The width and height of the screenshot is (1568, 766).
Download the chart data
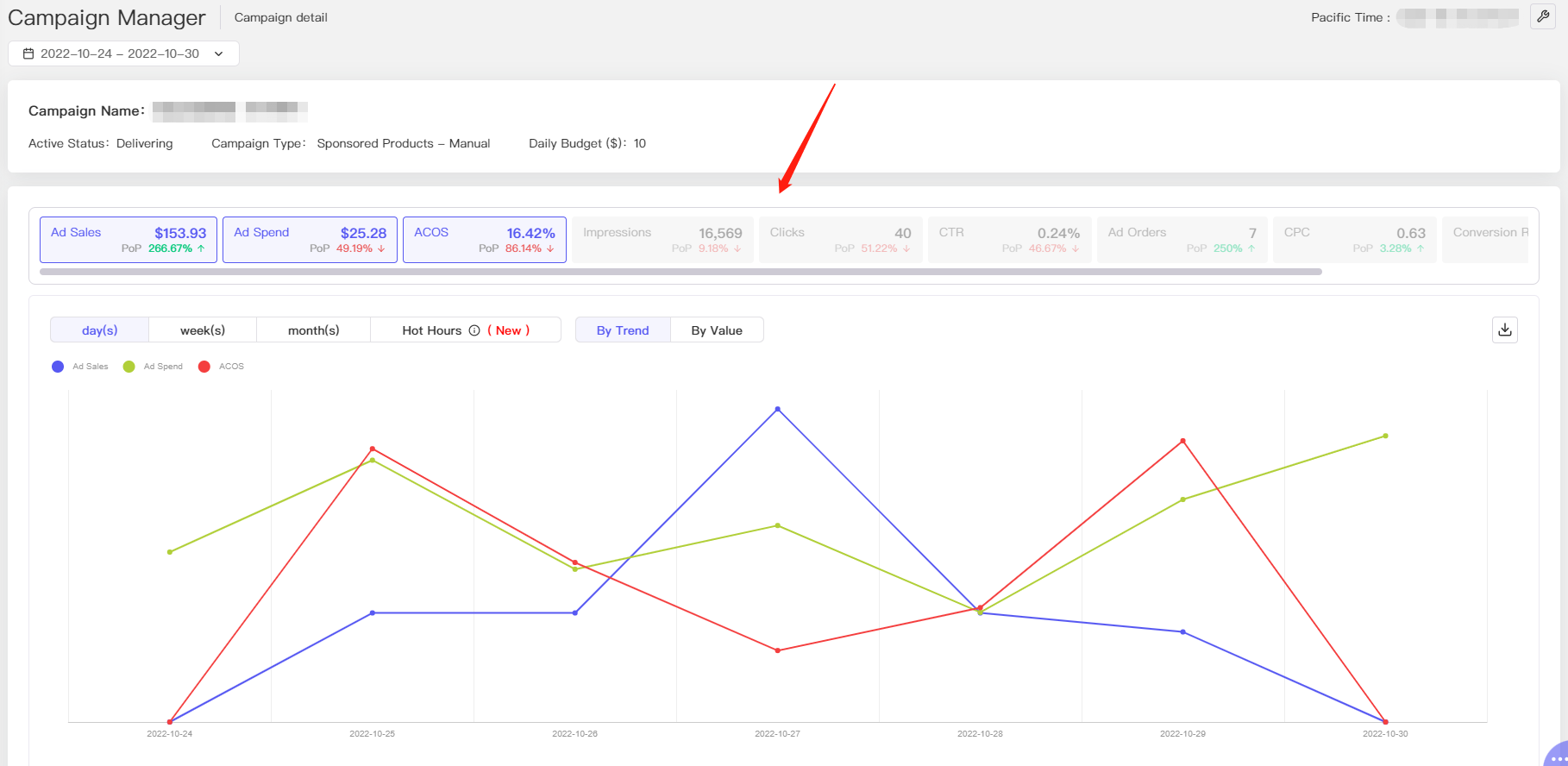(1505, 330)
